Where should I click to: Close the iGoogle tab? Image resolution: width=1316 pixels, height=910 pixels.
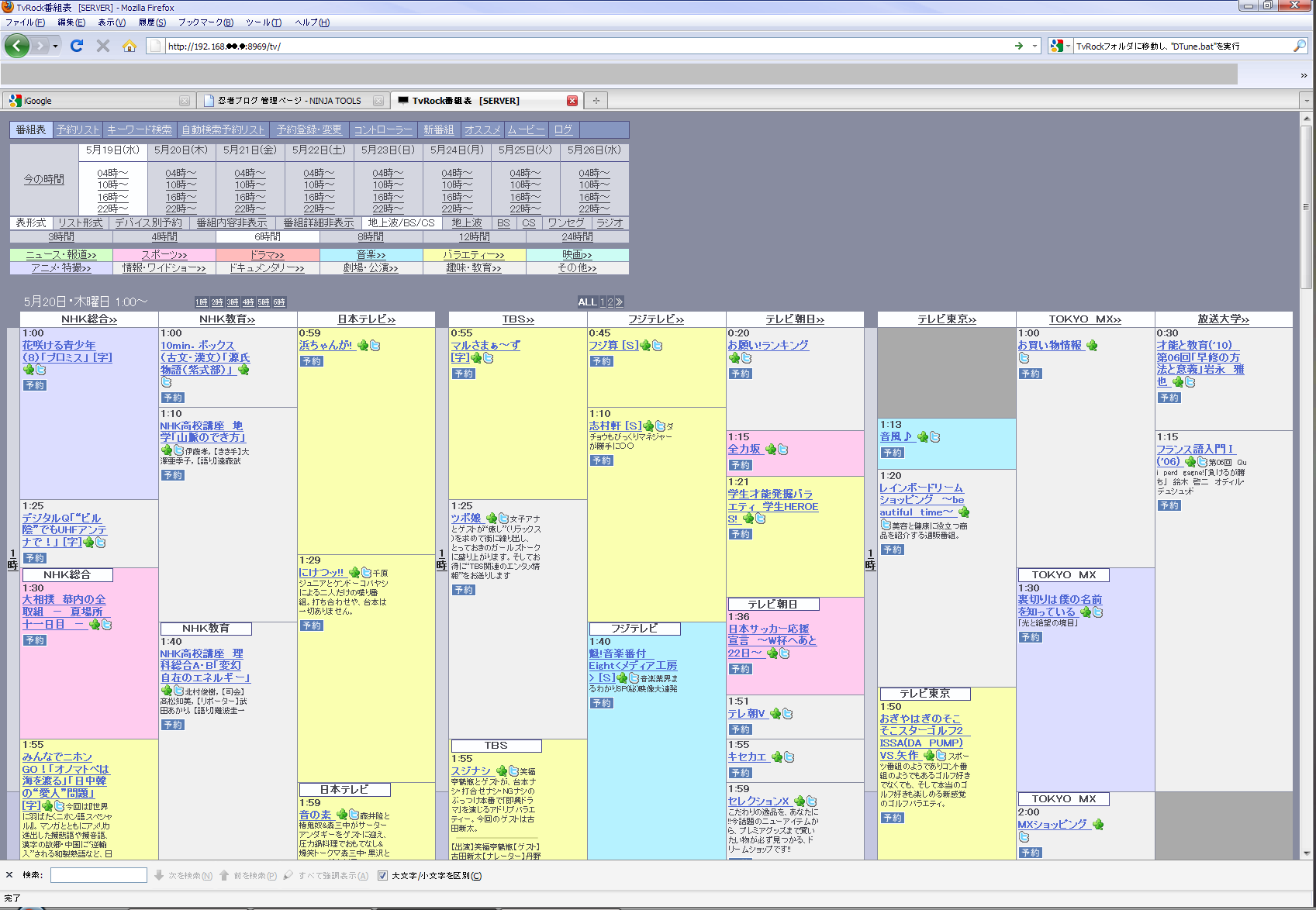pyautogui.click(x=185, y=101)
